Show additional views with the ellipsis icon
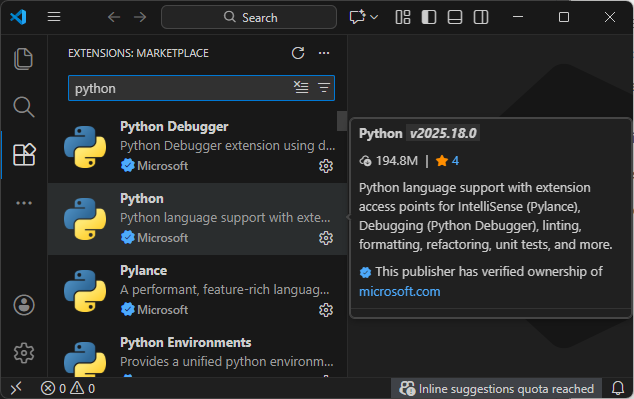This screenshot has height=399, width=634. tap(24, 203)
